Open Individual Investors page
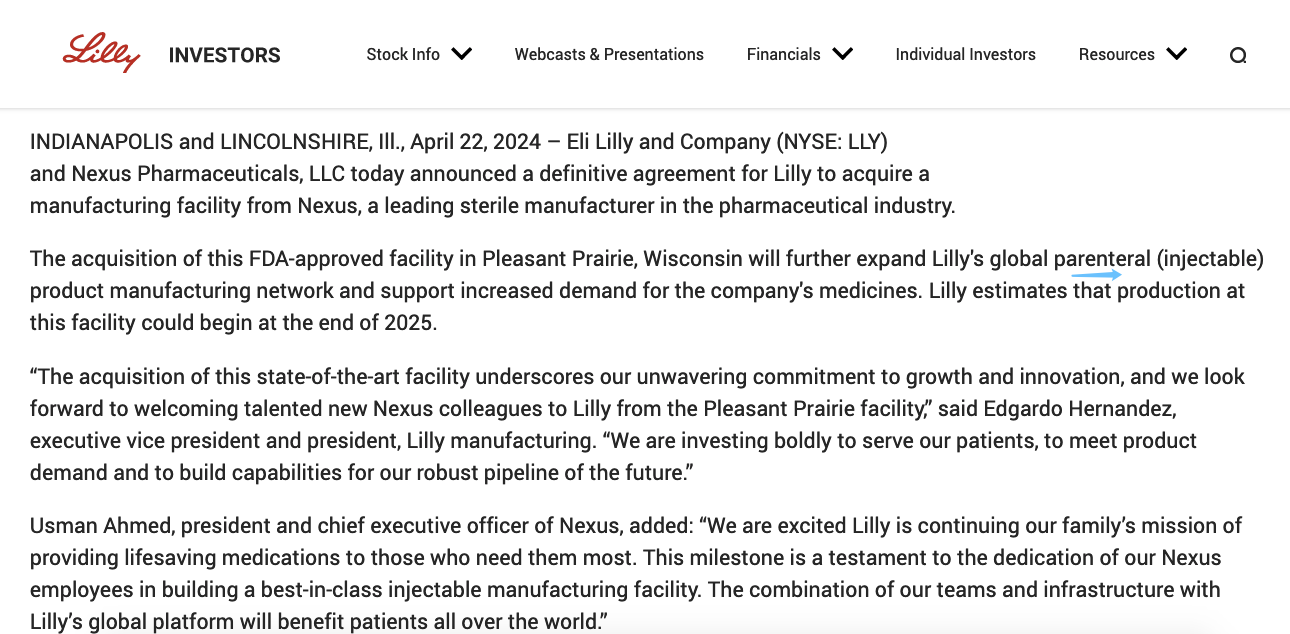Image resolution: width=1290 pixels, height=634 pixels. click(965, 55)
